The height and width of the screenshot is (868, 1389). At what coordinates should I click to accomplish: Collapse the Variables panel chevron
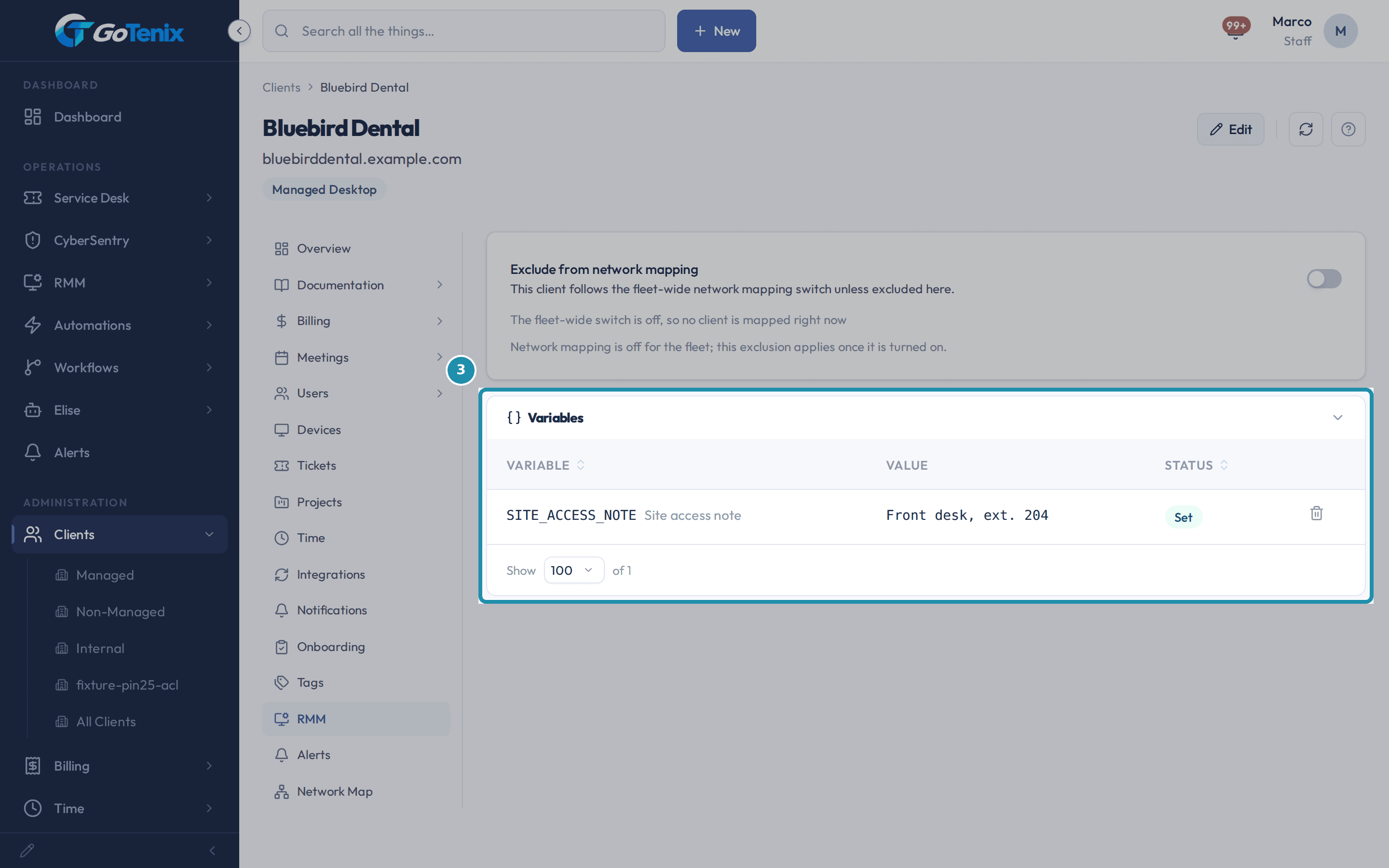tap(1337, 417)
